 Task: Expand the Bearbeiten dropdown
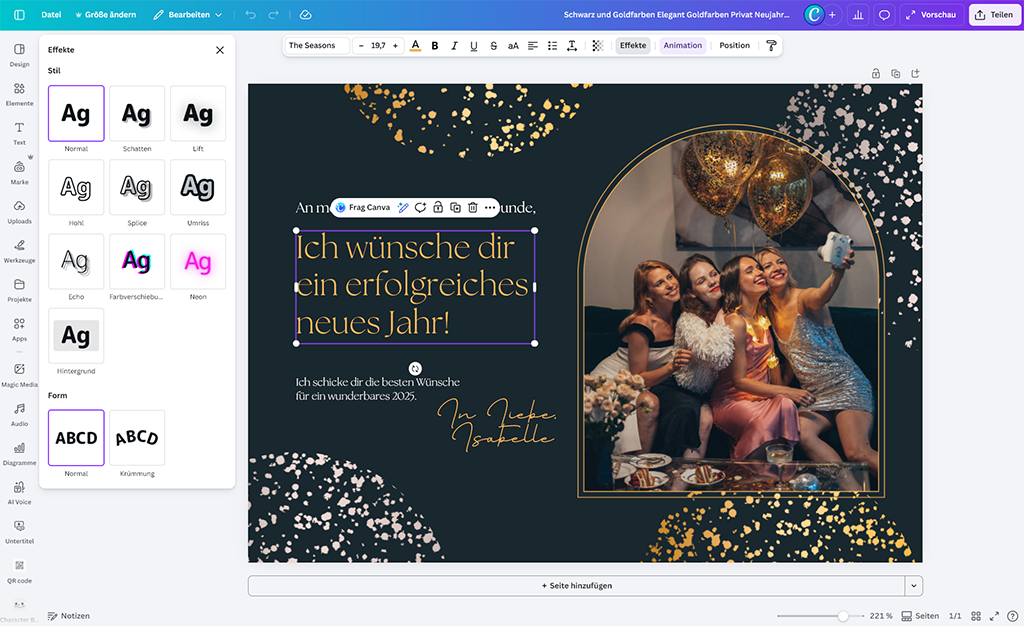188,14
